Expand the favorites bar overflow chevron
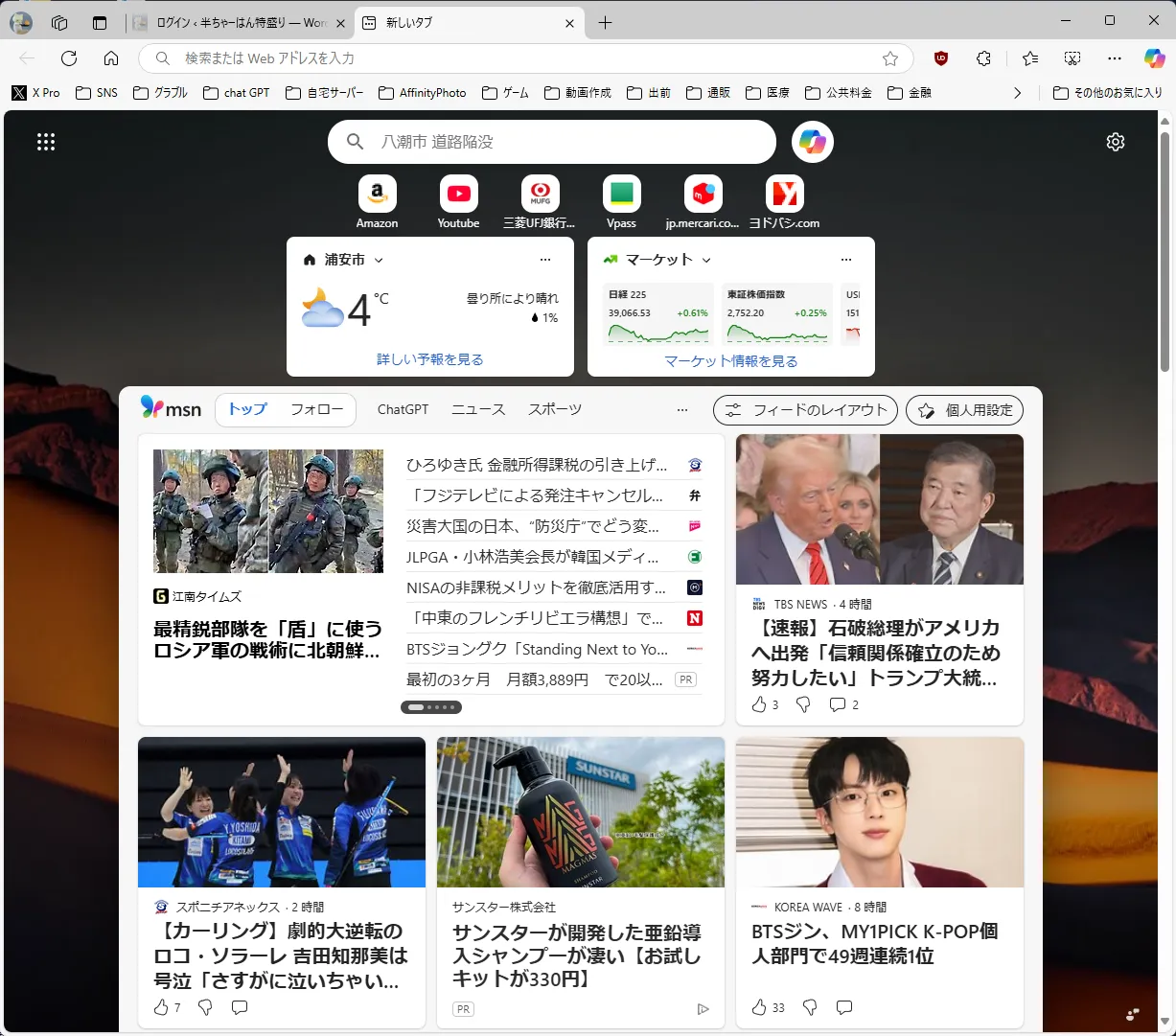The height and width of the screenshot is (1036, 1176). click(x=1017, y=93)
